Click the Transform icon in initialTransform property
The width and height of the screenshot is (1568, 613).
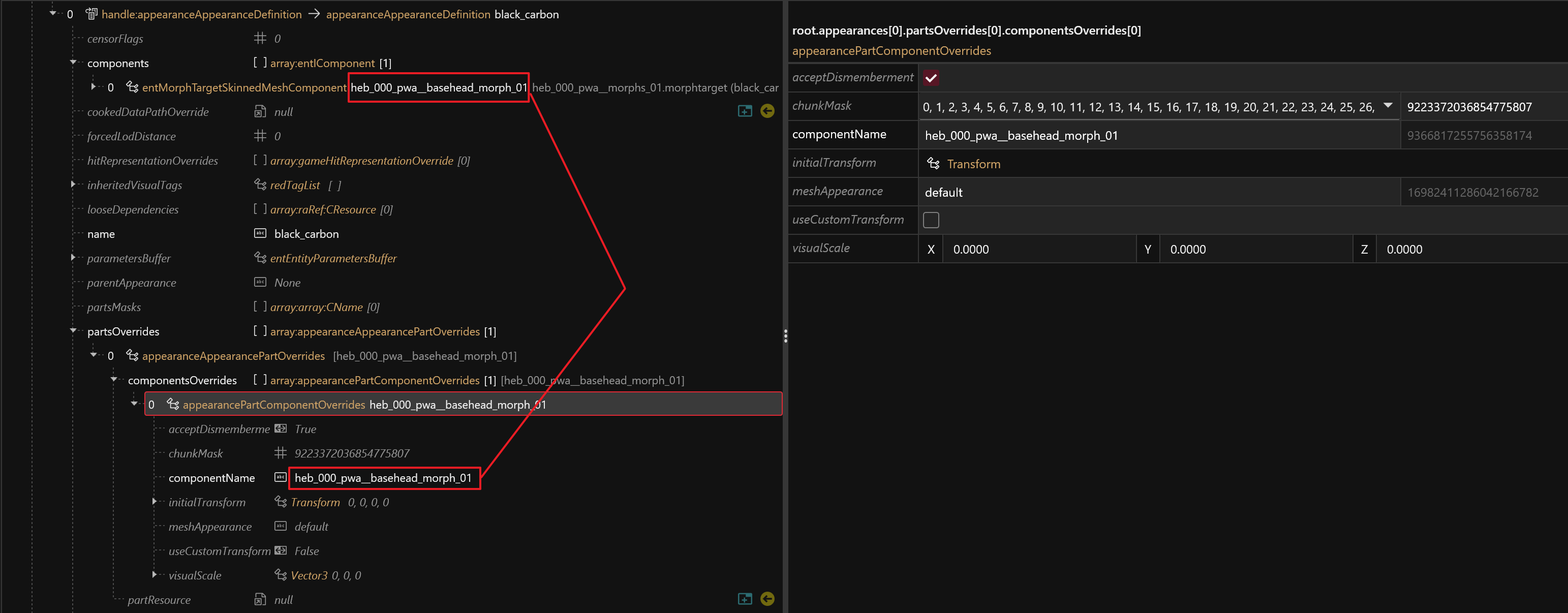coord(933,163)
